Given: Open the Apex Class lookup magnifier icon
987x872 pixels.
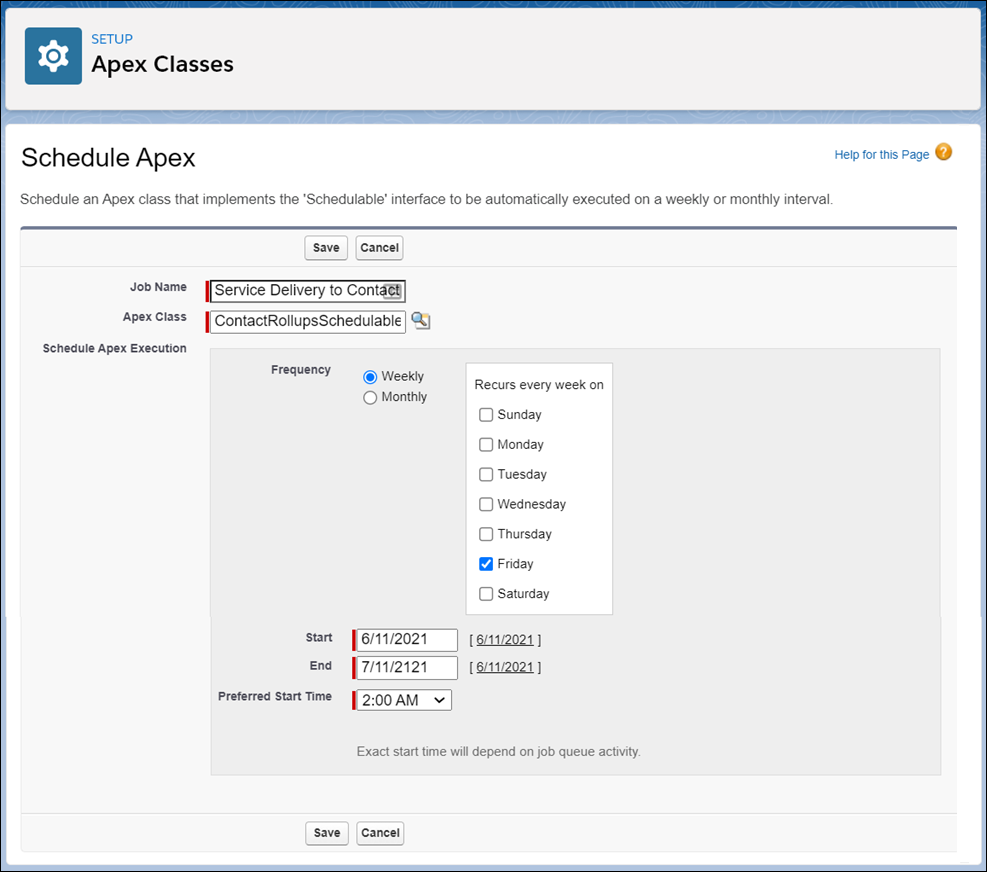Looking at the screenshot, I should [420, 320].
